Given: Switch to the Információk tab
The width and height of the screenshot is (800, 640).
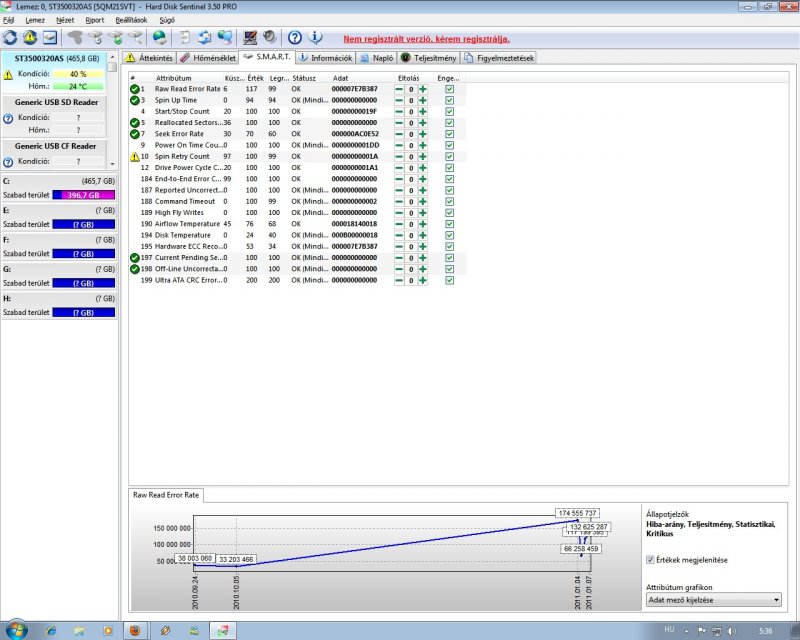Looking at the screenshot, I should pos(326,58).
